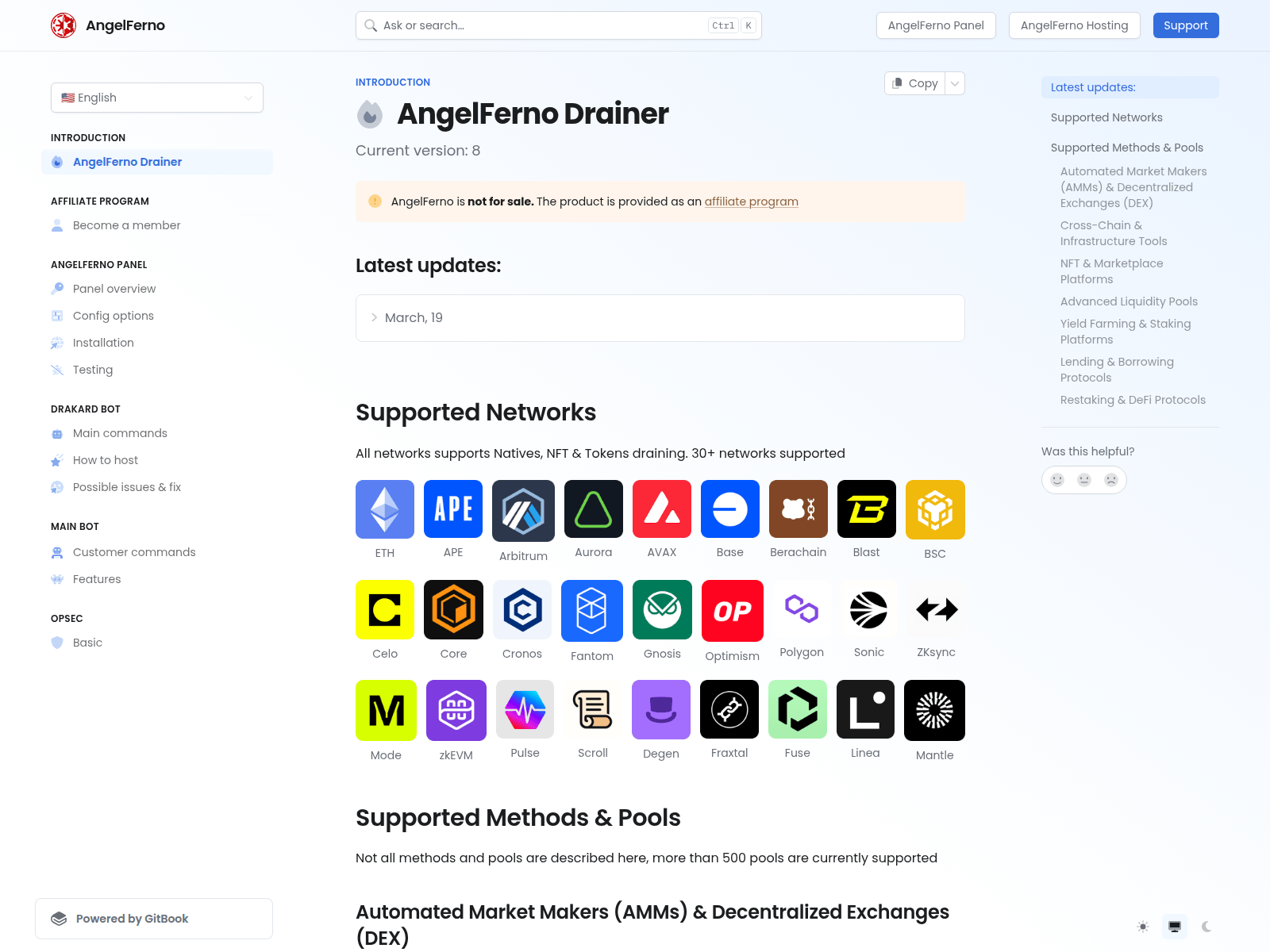Jump to Latest updates outline entry
The image size is (1270, 952).
tap(1130, 87)
